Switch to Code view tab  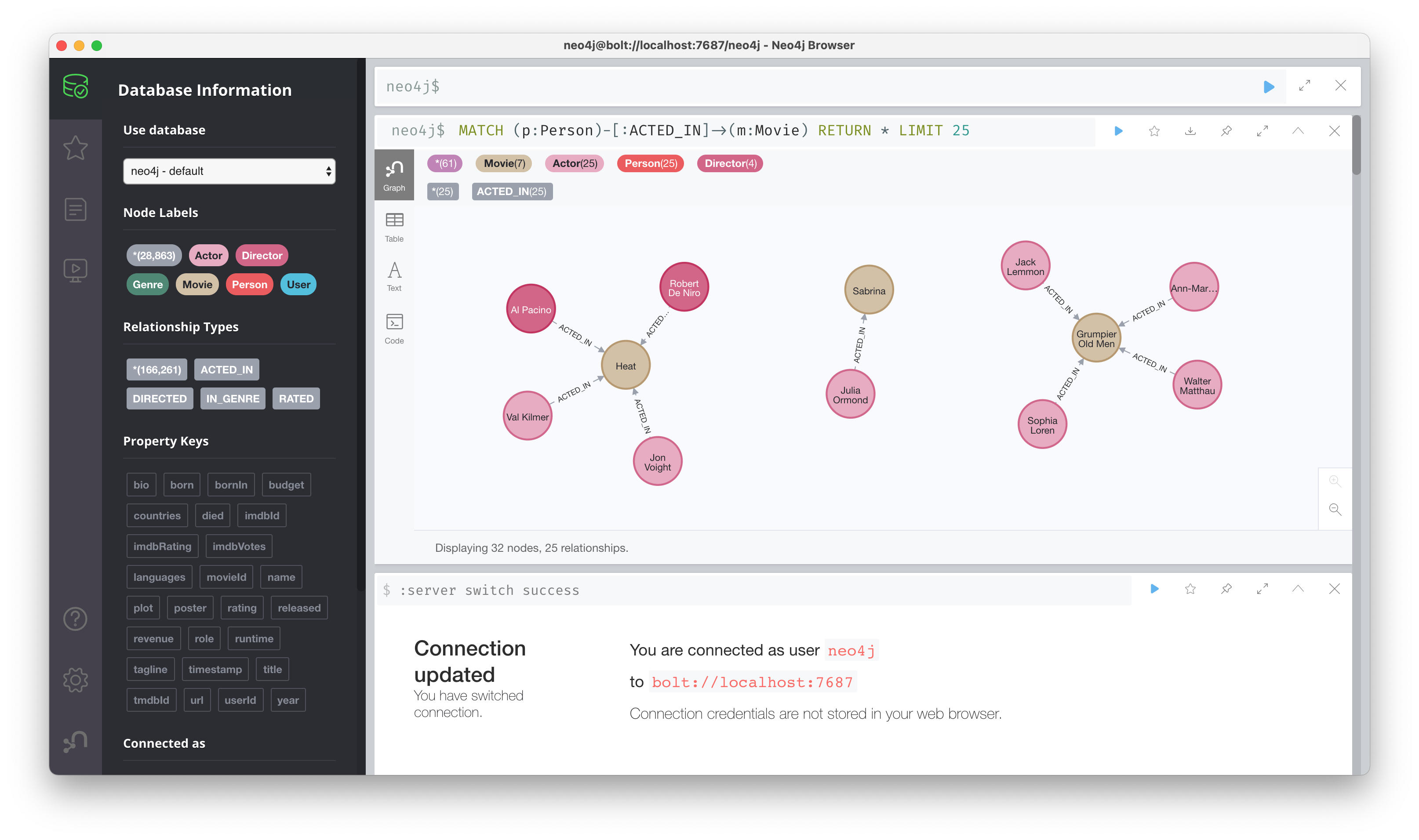394,328
